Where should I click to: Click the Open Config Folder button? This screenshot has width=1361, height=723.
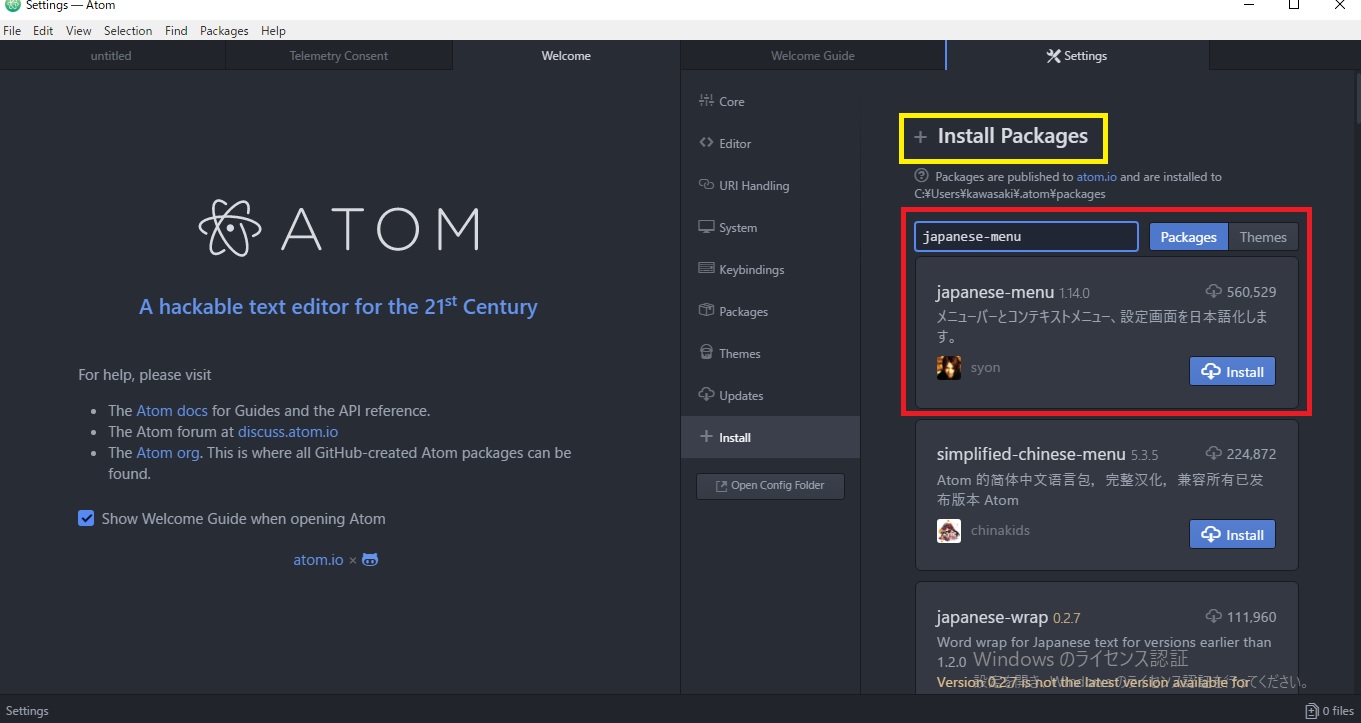tap(770, 486)
